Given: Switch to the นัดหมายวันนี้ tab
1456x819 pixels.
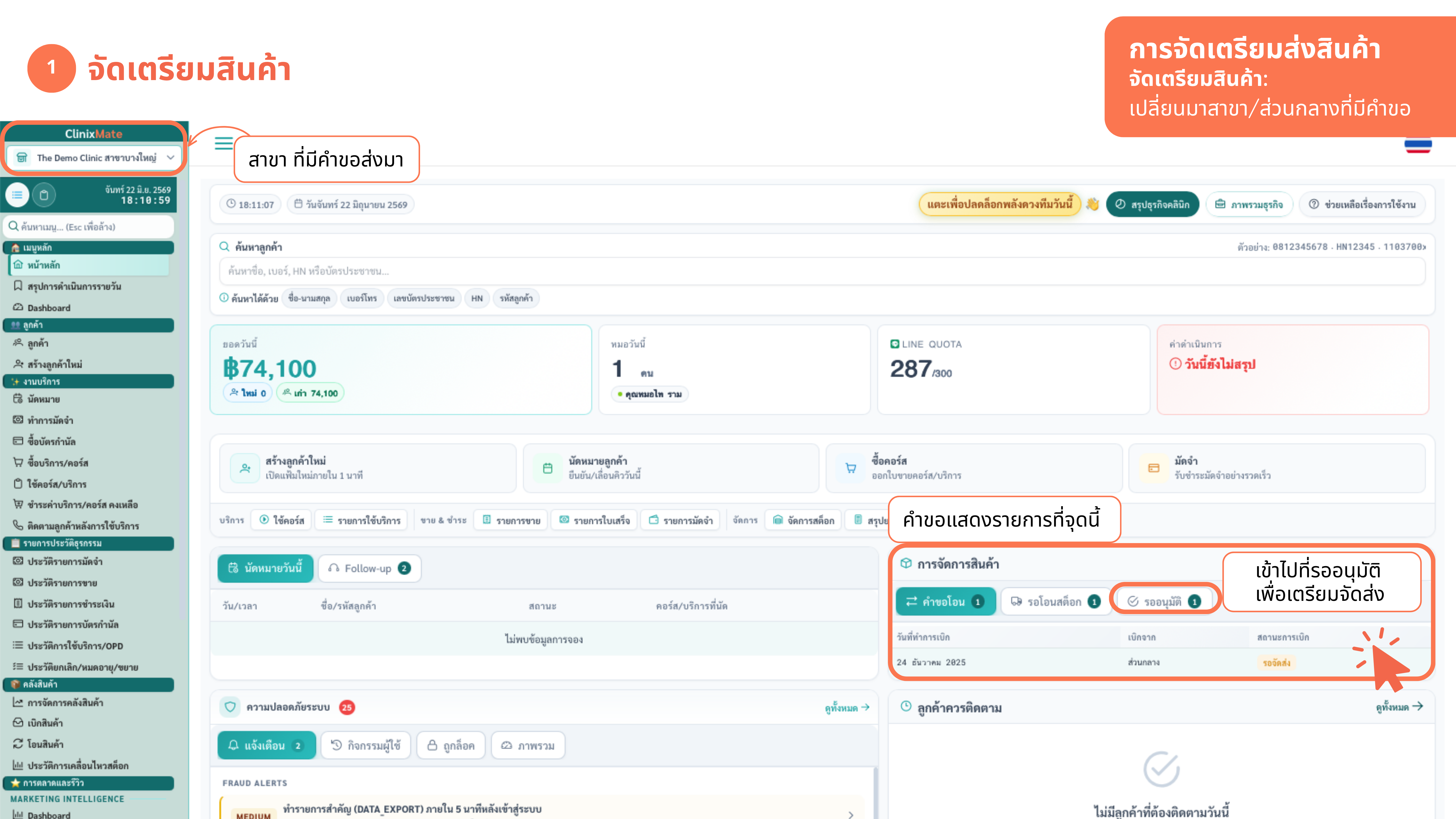Looking at the screenshot, I should click(x=266, y=568).
